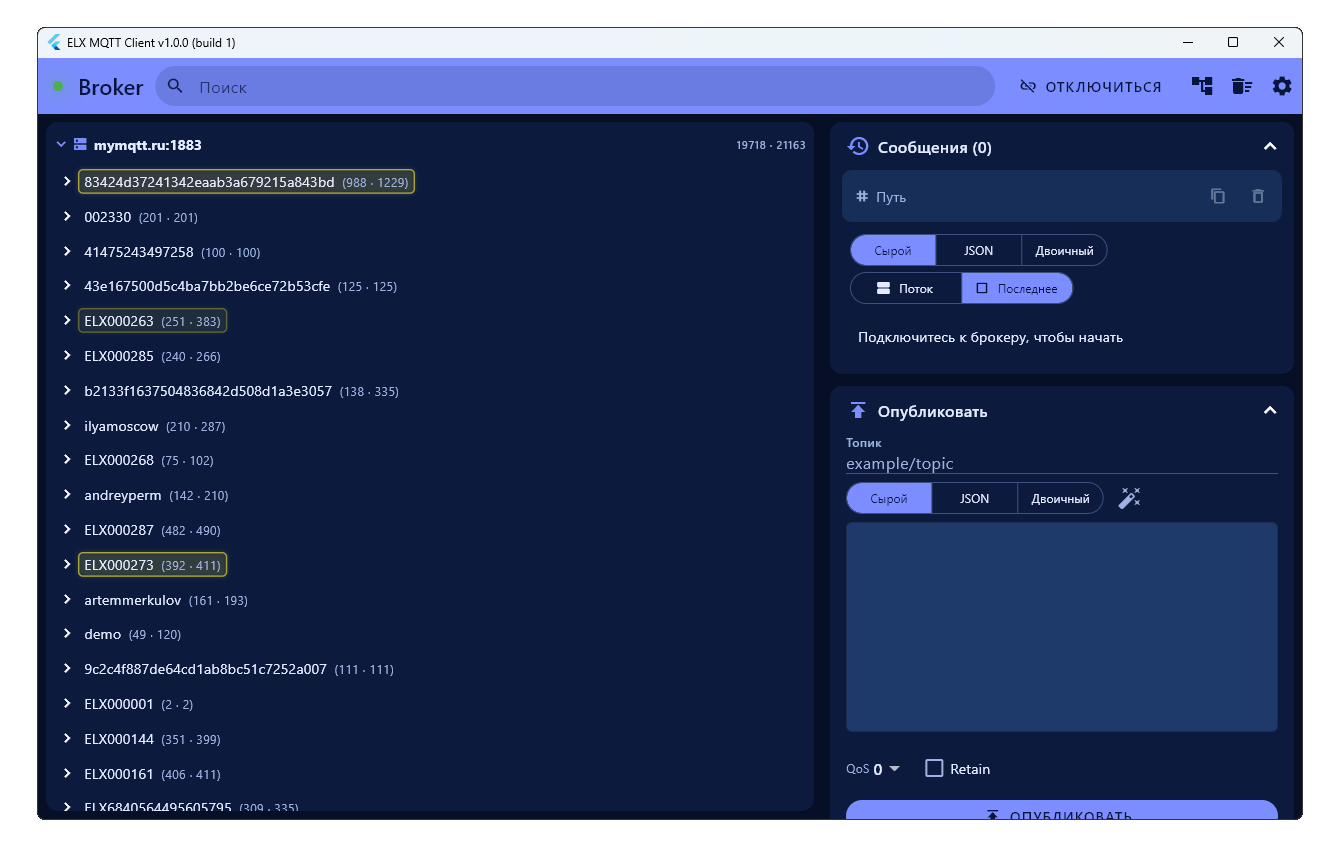Select Двоичный format in messages panel
Viewport: 1327px width, 852px height.
[1064, 250]
